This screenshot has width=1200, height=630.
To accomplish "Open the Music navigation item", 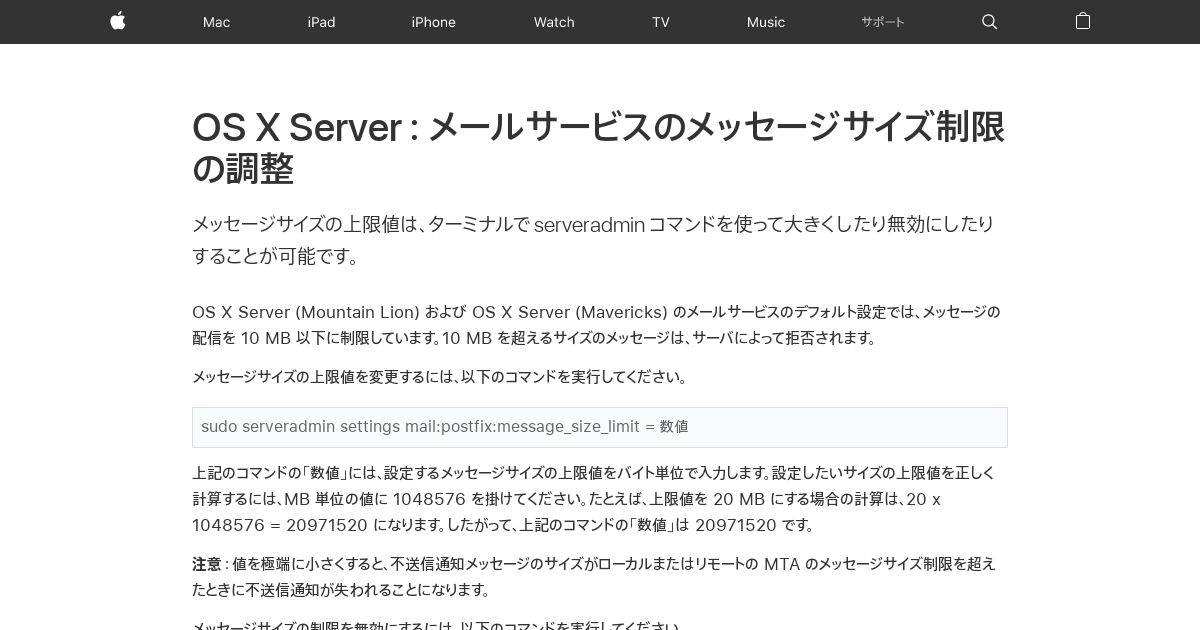I will tap(766, 22).
